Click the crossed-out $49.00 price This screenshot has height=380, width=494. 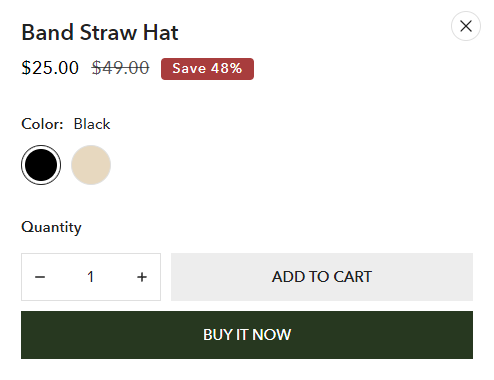120,68
